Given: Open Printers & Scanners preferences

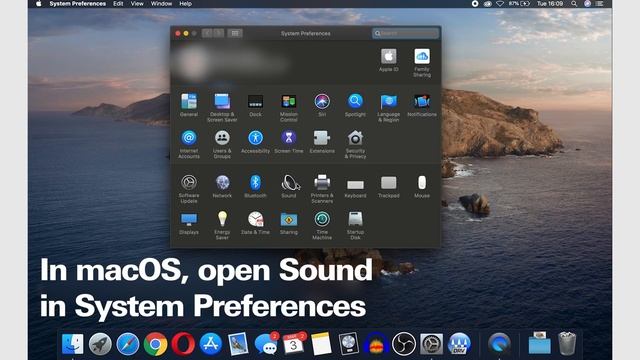Looking at the screenshot, I should tap(322, 189).
